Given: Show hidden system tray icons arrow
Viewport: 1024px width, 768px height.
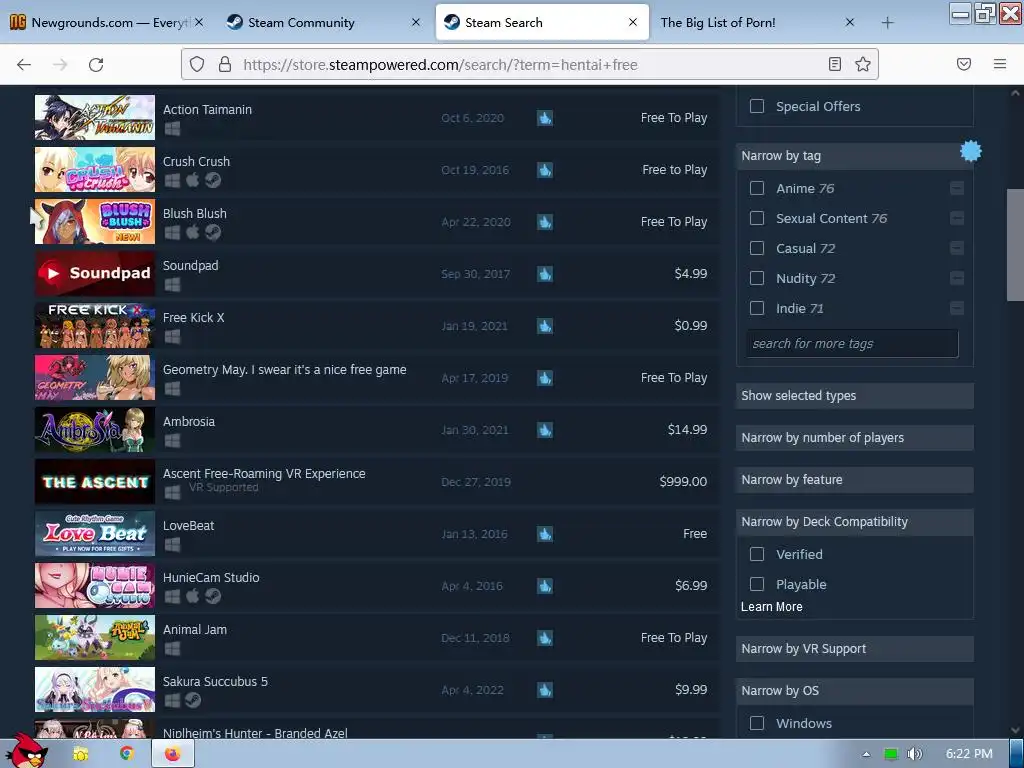Looking at the screenshot, I should [866, 754].
